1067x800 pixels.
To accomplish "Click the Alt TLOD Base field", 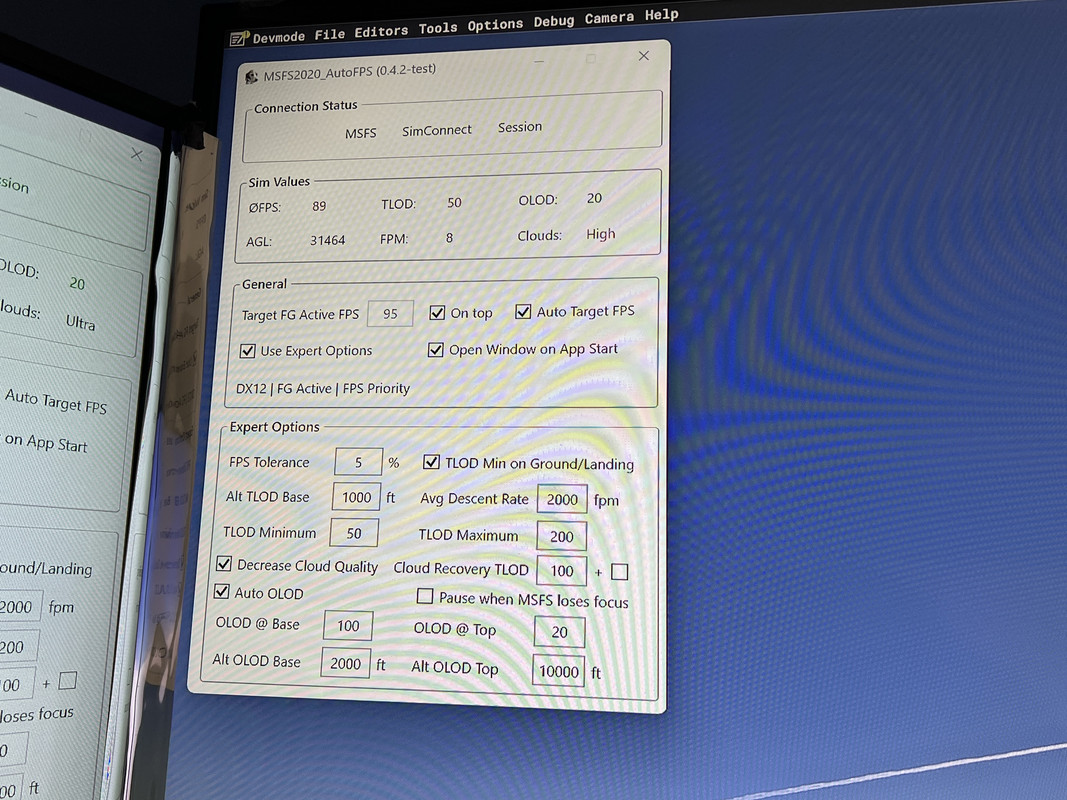I will tap(356, 497).
